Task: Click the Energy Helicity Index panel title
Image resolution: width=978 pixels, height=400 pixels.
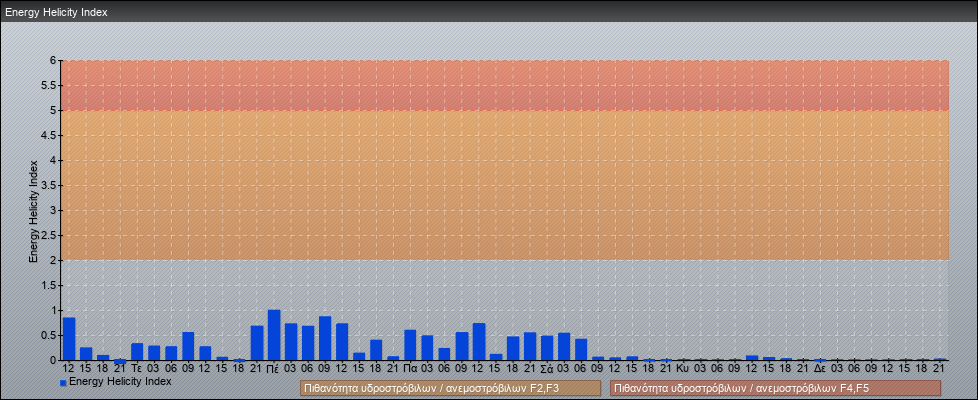Action: tap(56, 12)
